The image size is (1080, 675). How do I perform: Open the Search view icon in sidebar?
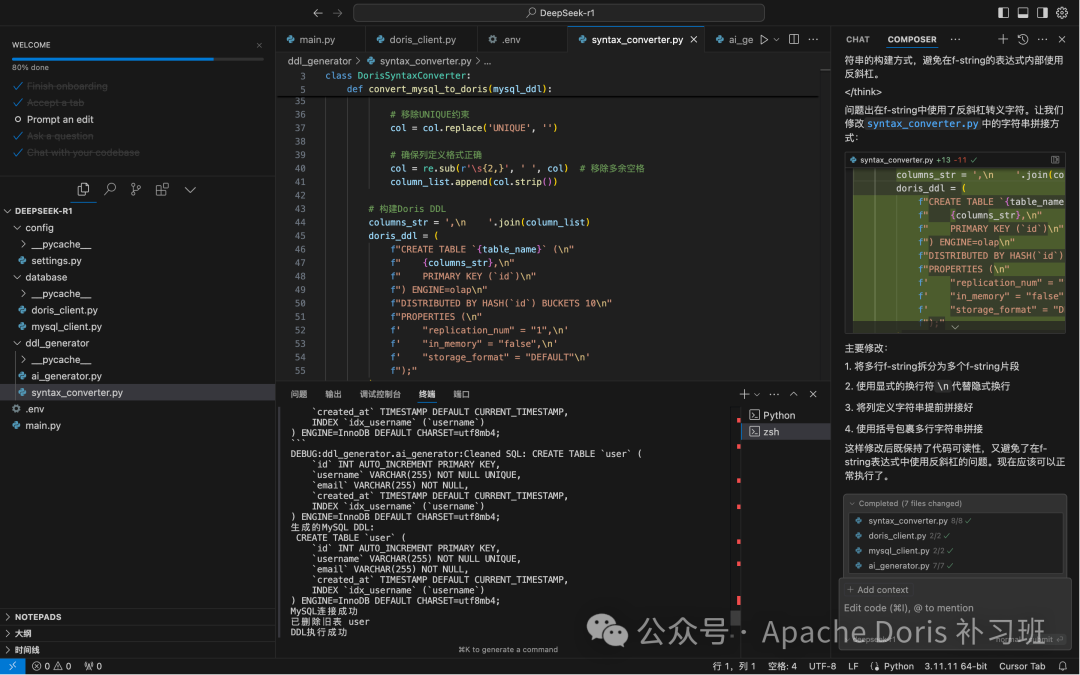point(109,189)
